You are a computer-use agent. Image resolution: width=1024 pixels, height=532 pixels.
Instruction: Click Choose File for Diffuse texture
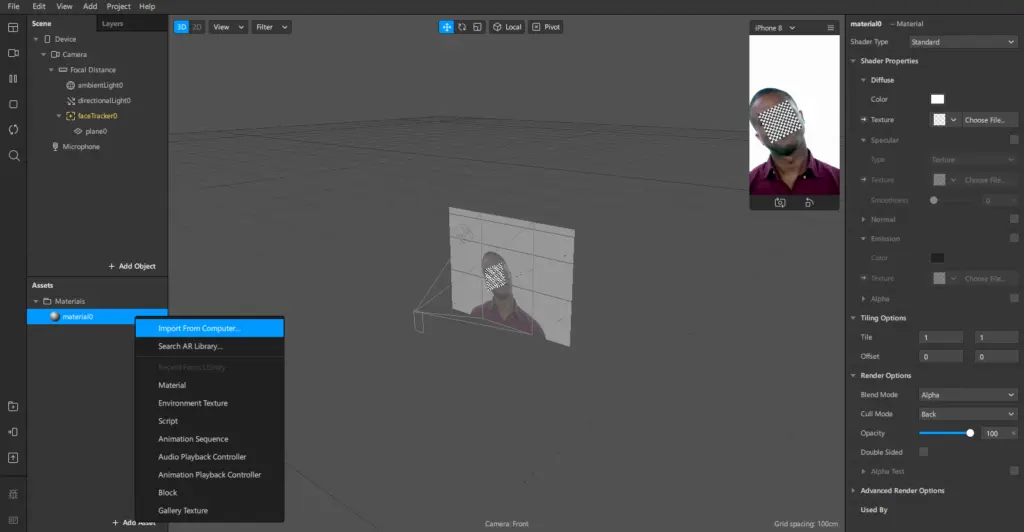point(984,120)
